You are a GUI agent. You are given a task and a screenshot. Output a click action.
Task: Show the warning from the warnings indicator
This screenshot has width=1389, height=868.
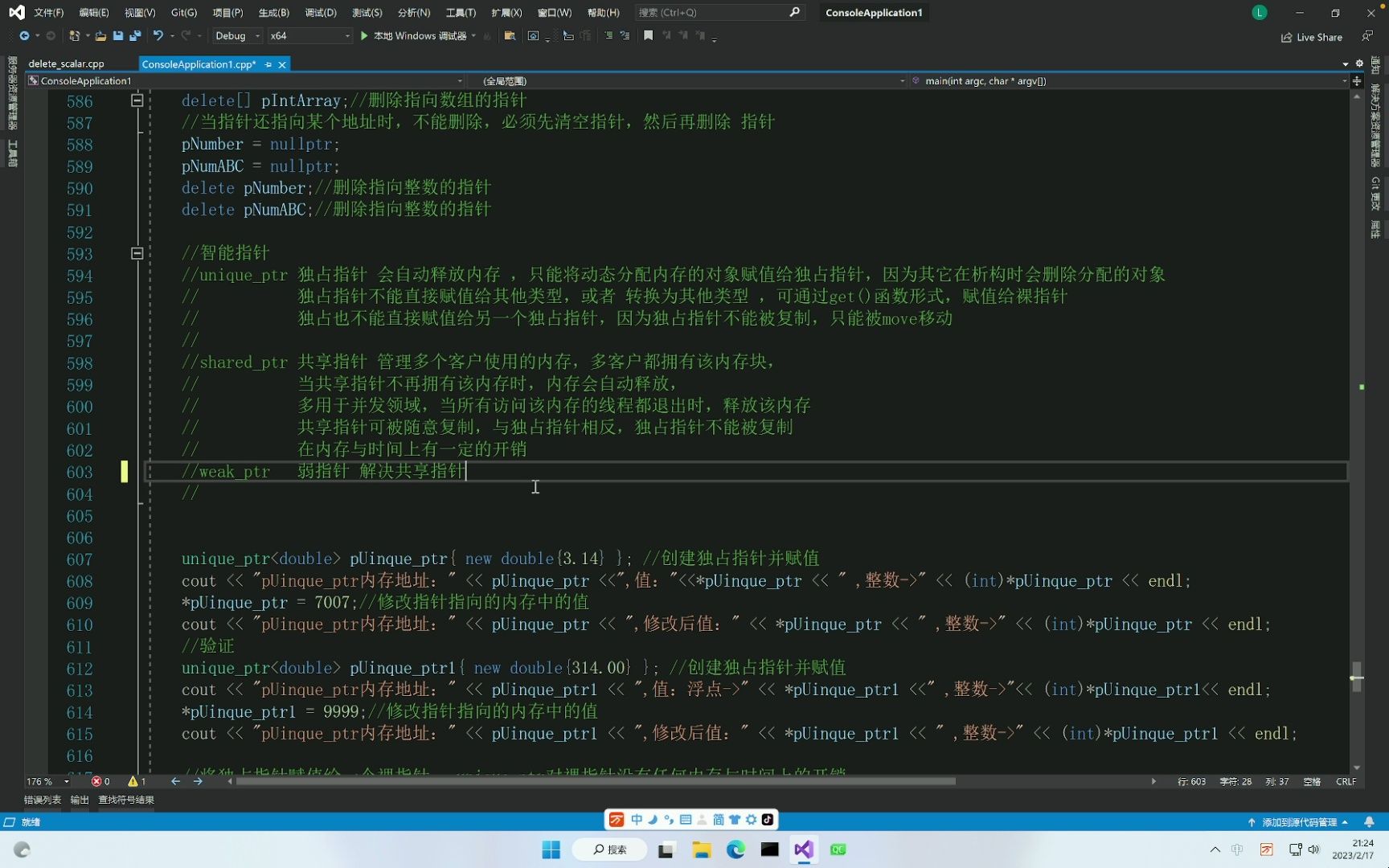(x=136, y=781)
